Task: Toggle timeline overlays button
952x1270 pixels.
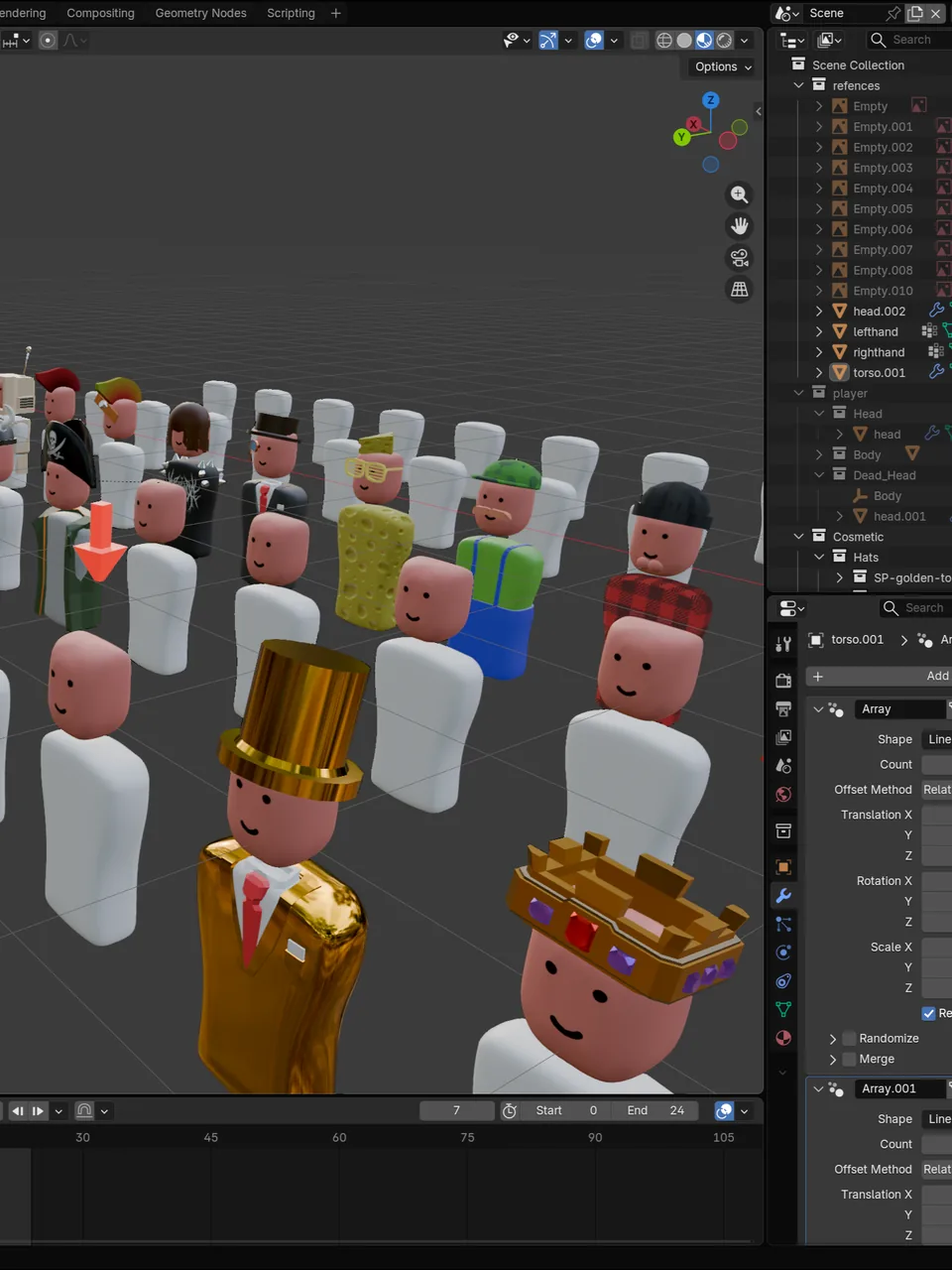Action: point(725,1110)
